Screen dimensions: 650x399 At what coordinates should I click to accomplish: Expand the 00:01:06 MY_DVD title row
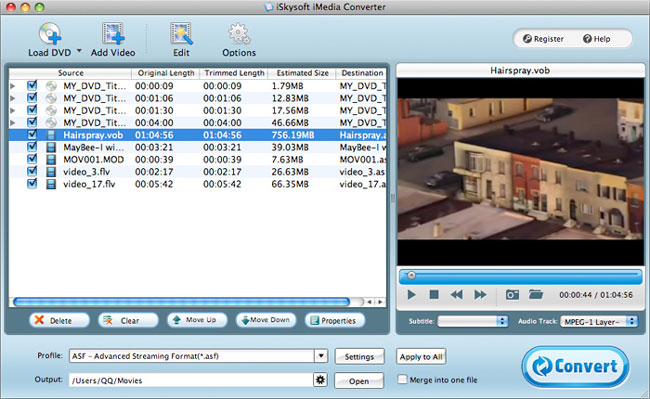pyautogui.click(x=13, y=98)
